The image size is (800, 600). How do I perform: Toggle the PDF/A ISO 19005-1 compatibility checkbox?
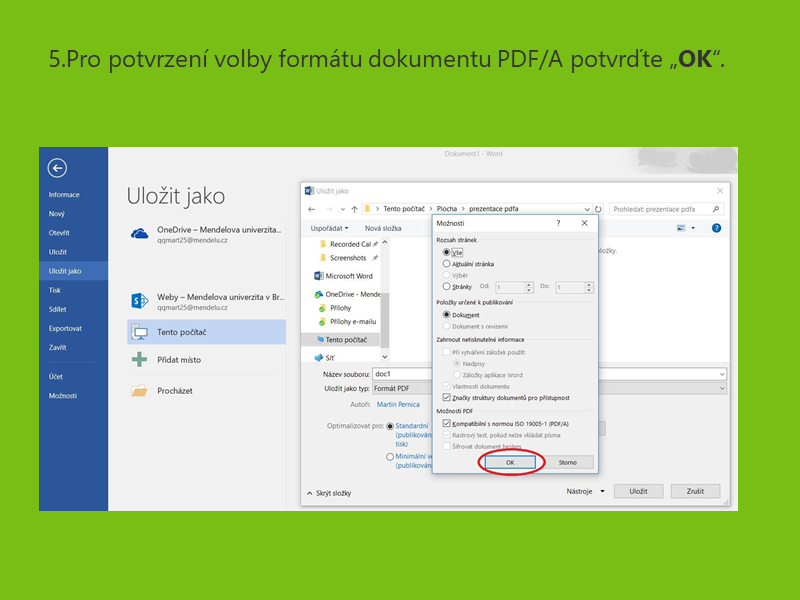447,423
